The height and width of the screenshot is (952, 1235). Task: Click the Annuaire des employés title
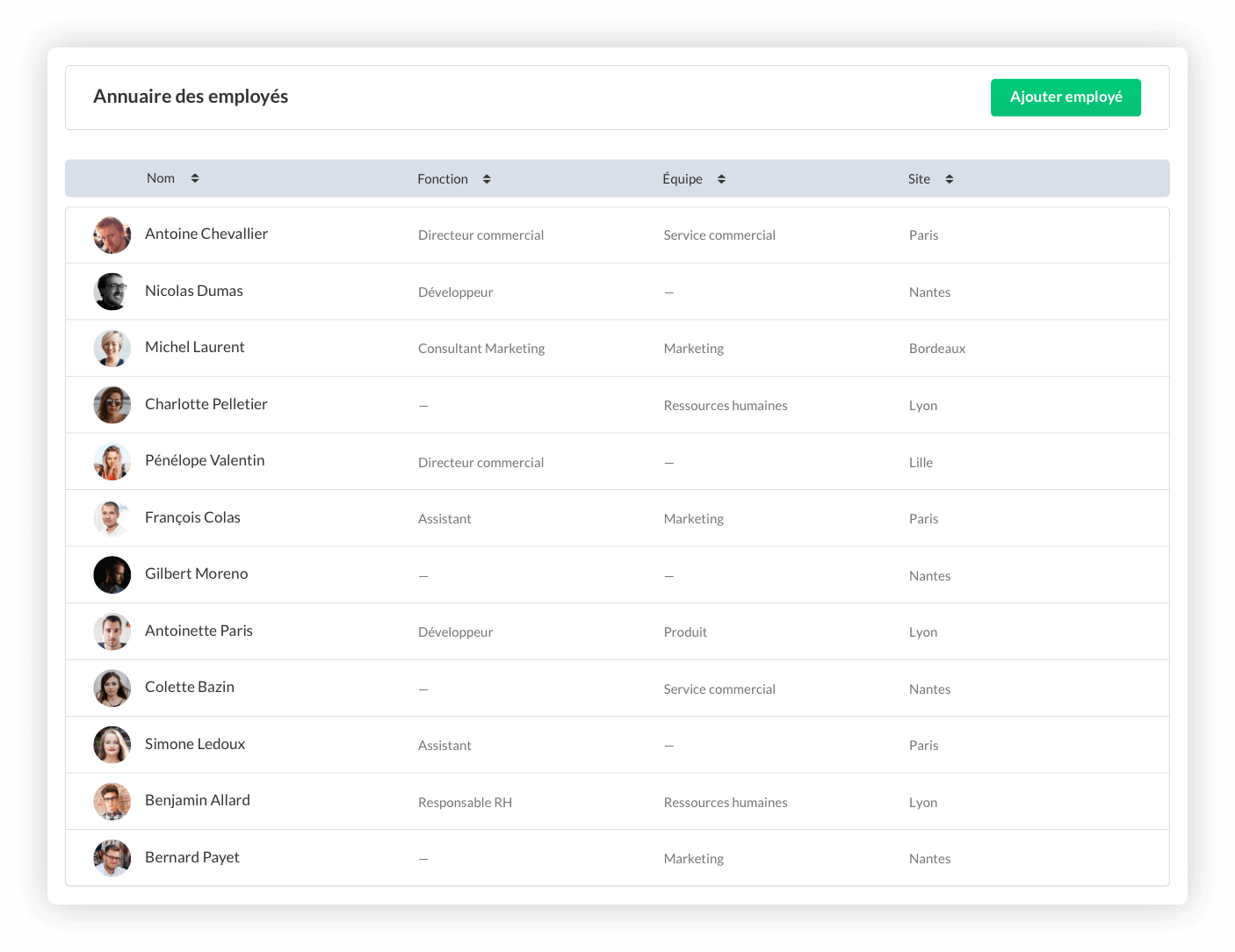tap(191, 97)
